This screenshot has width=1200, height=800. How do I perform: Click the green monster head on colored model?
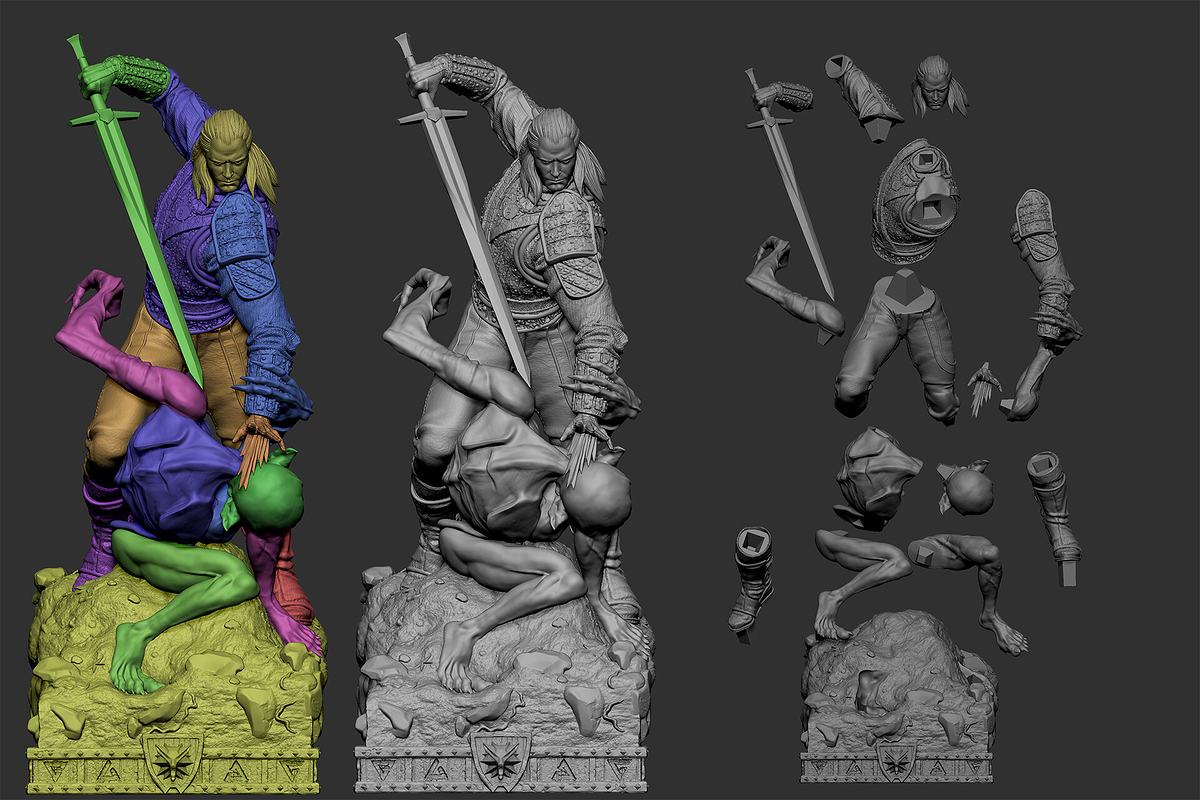coord(268,496)
